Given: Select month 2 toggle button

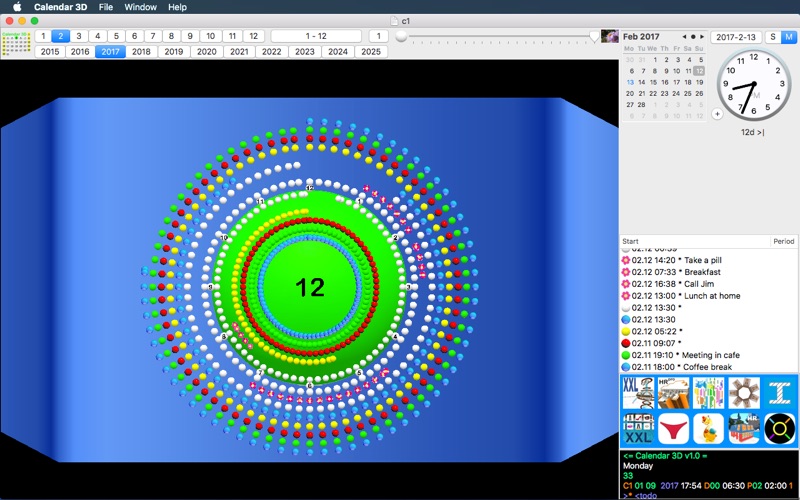Looking at the screenshot, I should tap(59, 36).
